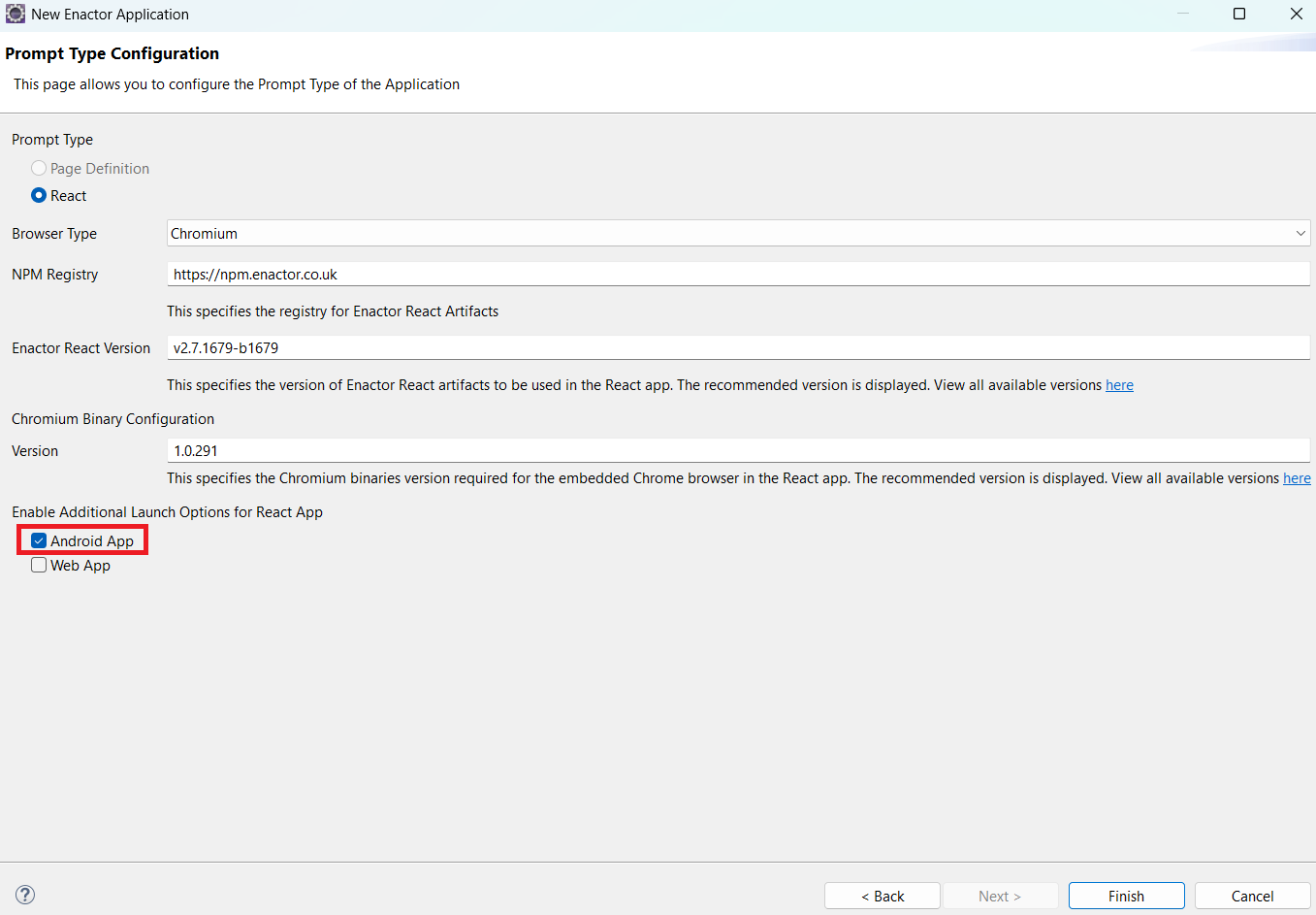1316x915 pixels.
Task: Open the Chromium binaries 'here' link
Action: coord(1297,478)
